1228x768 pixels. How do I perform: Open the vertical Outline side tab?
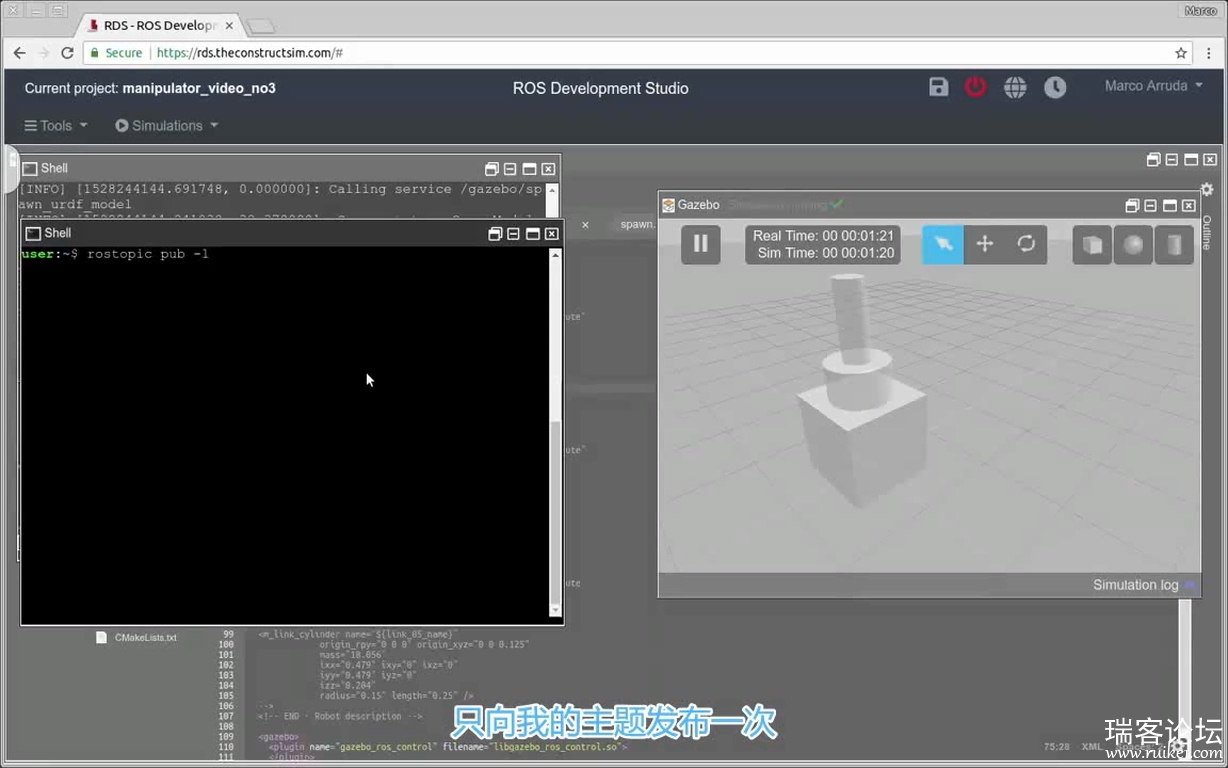1207,233
